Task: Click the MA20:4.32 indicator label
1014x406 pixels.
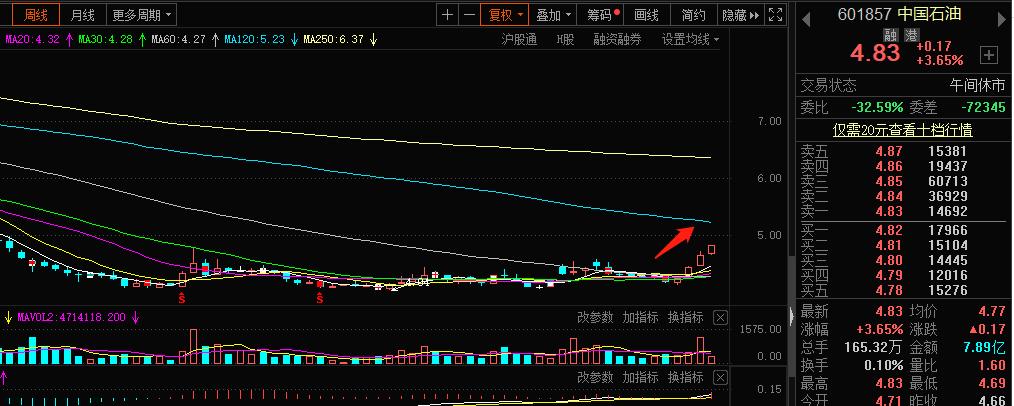Action: point(32,39)
